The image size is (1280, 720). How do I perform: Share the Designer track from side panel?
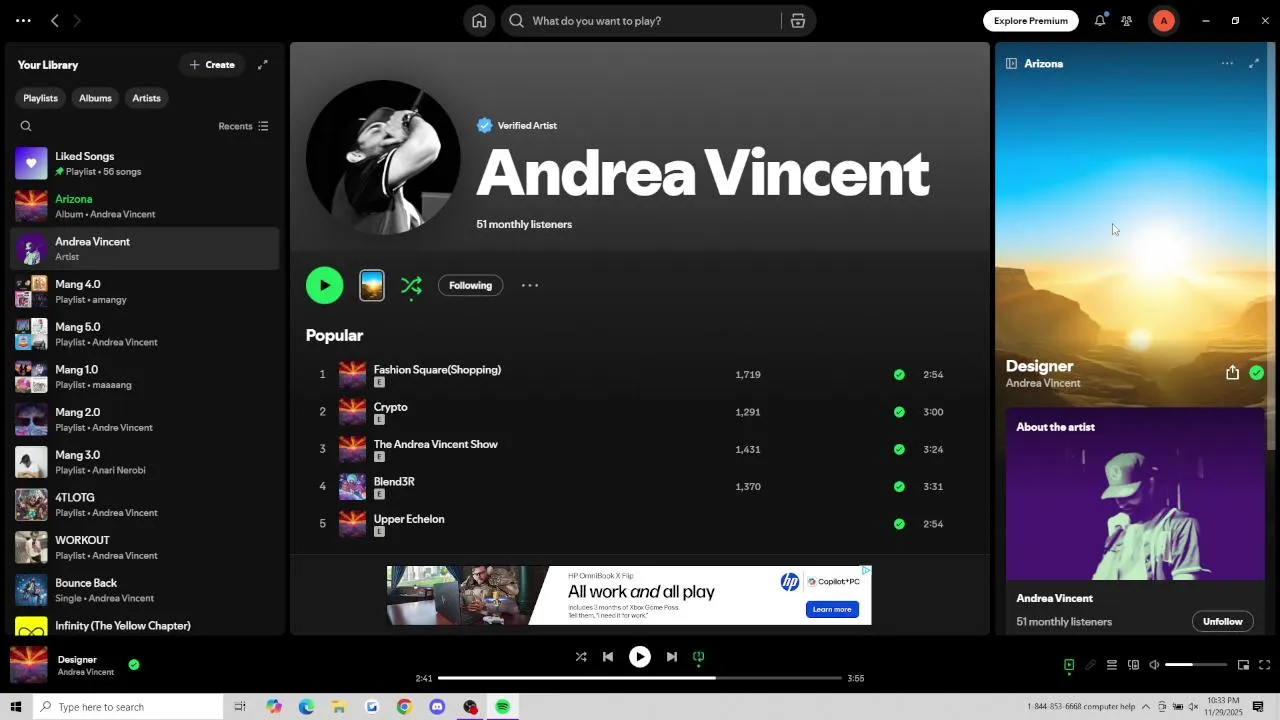(1232, 373)
